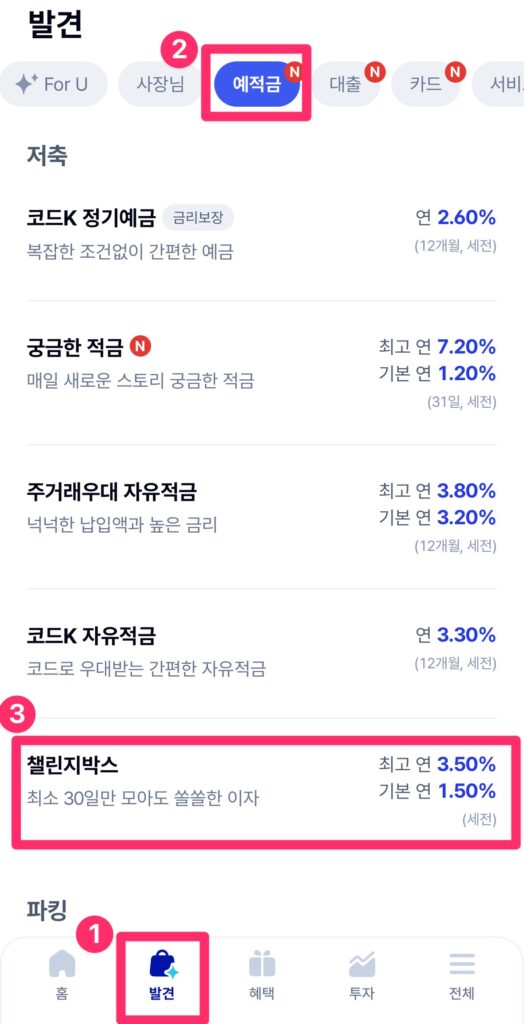524x1024 pixels.
Task: Open the partially visible 서비스 tab
Action: (498, 84)
